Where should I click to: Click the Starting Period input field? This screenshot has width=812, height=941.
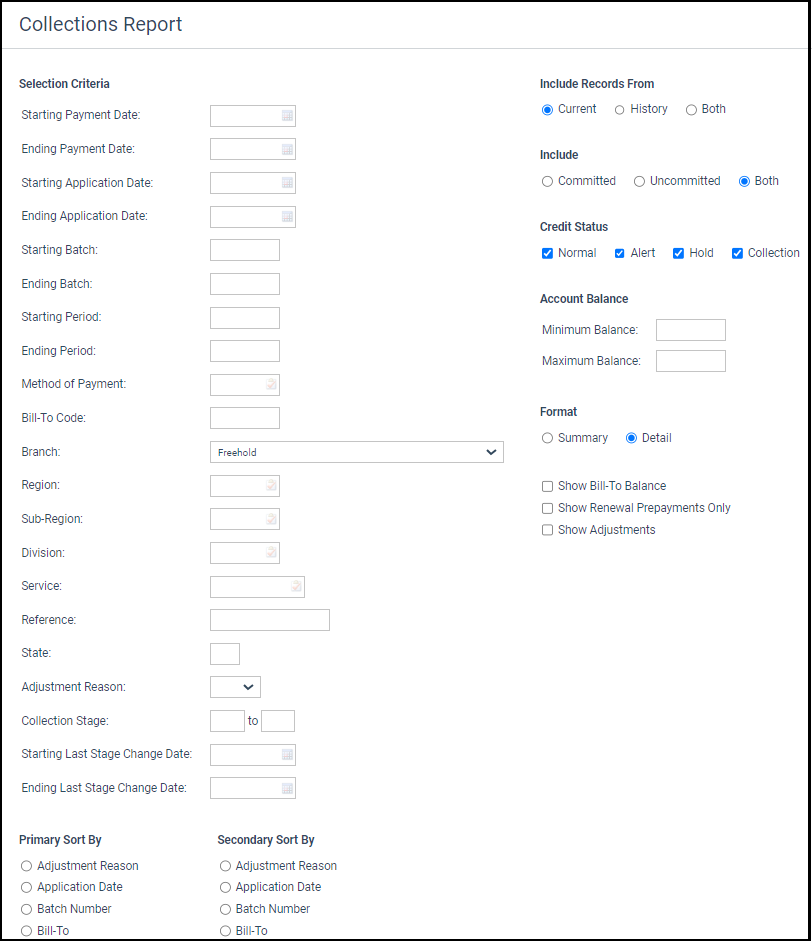pos(245,317)
